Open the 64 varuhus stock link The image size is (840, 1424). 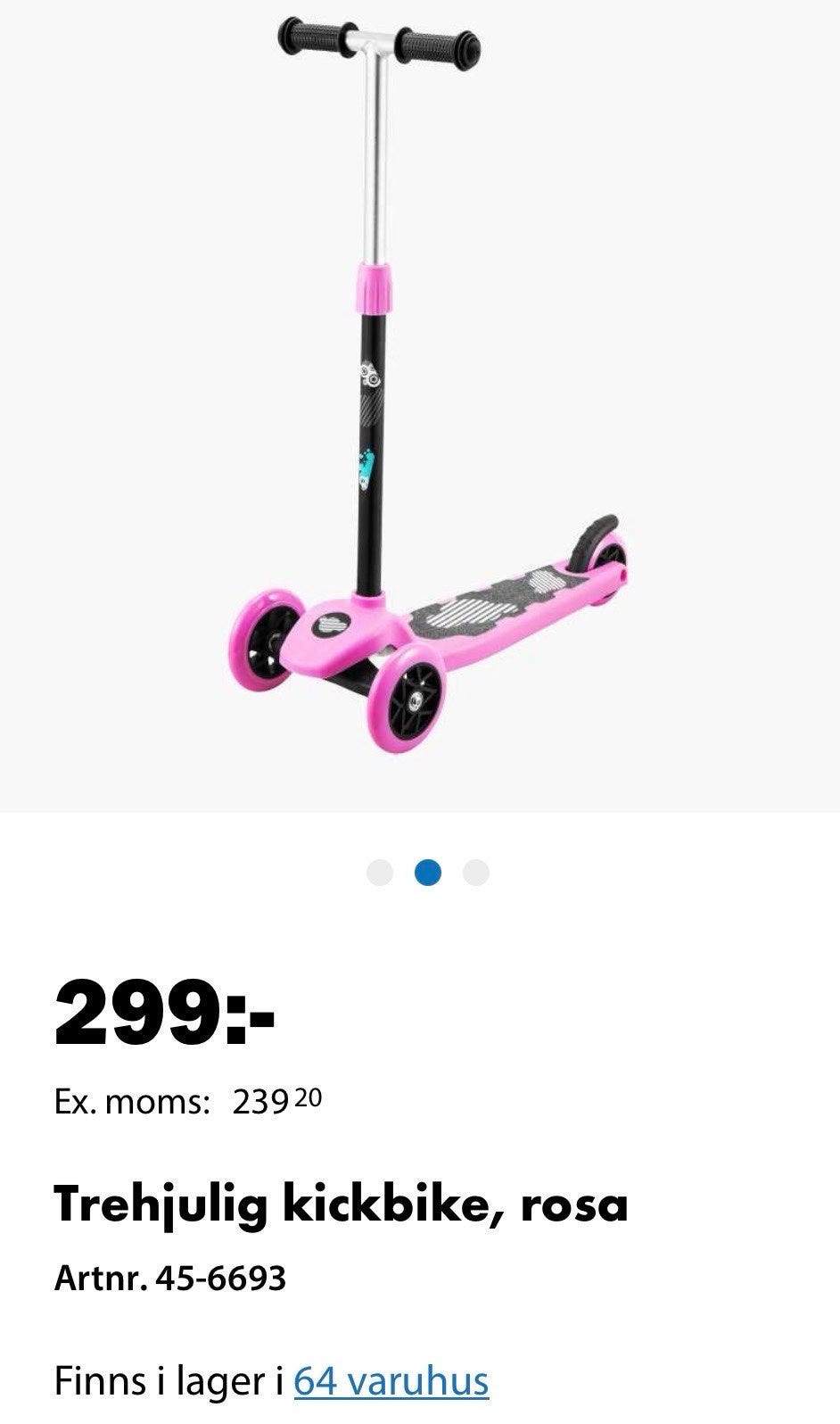(391, 1381)
